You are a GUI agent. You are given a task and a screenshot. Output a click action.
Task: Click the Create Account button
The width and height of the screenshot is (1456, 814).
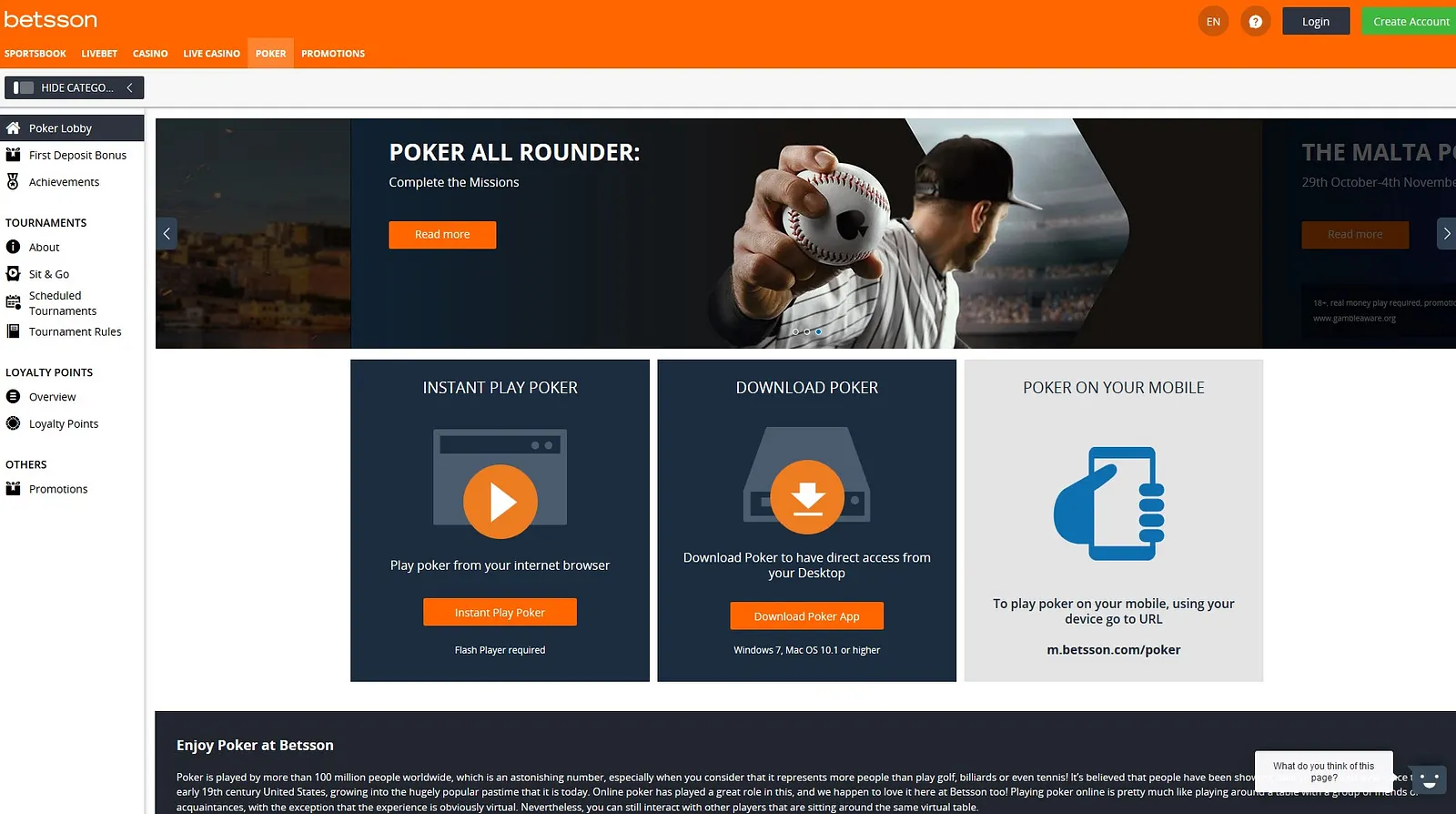(1410, 22)
